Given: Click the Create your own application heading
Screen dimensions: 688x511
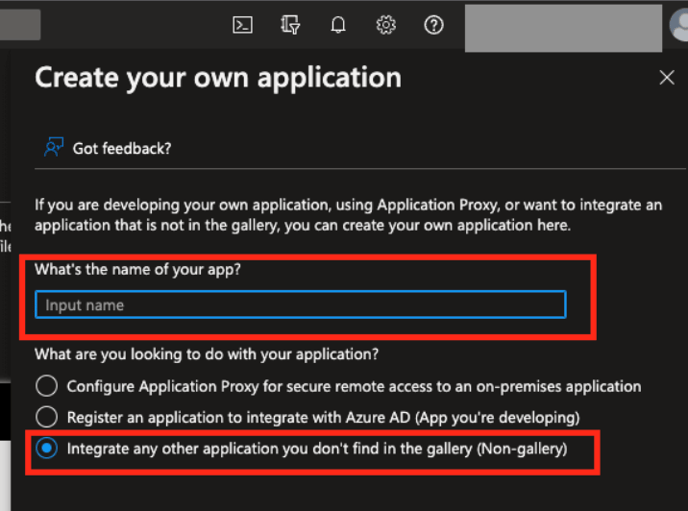Looking at the screenshot, I should click(x=218, y=78).
